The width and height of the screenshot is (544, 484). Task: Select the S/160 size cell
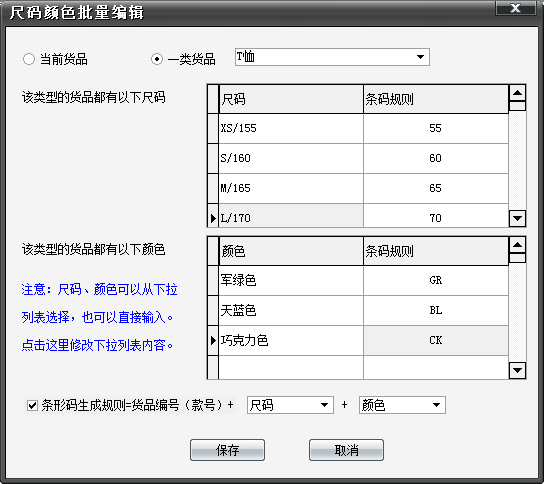291,158
